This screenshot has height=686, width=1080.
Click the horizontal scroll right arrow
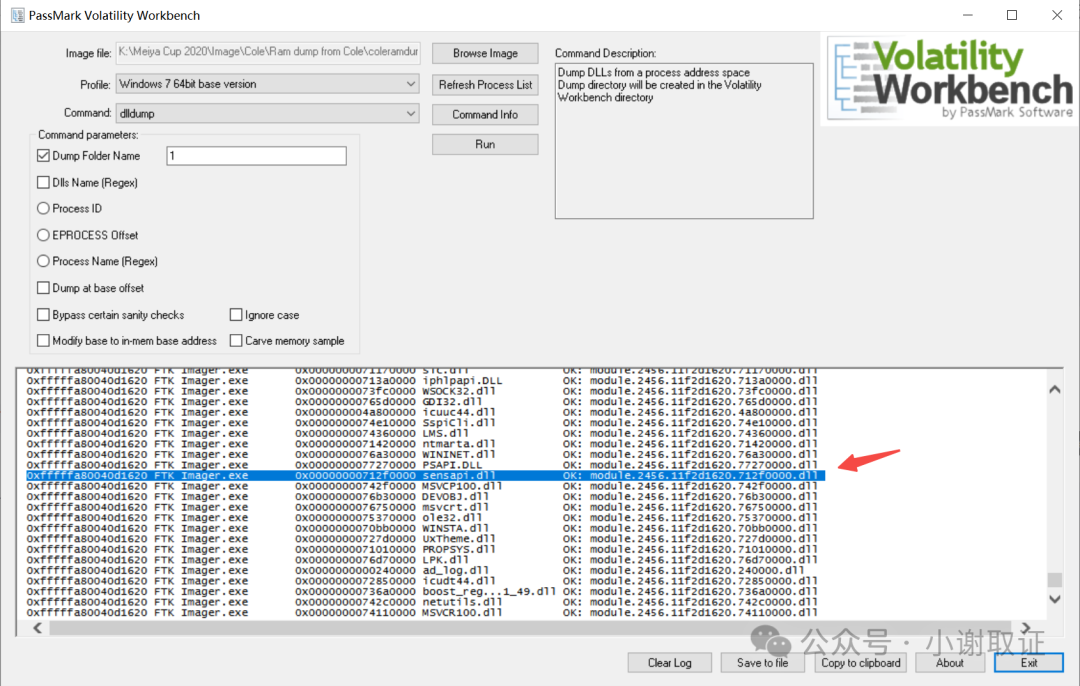[1026, 627]
